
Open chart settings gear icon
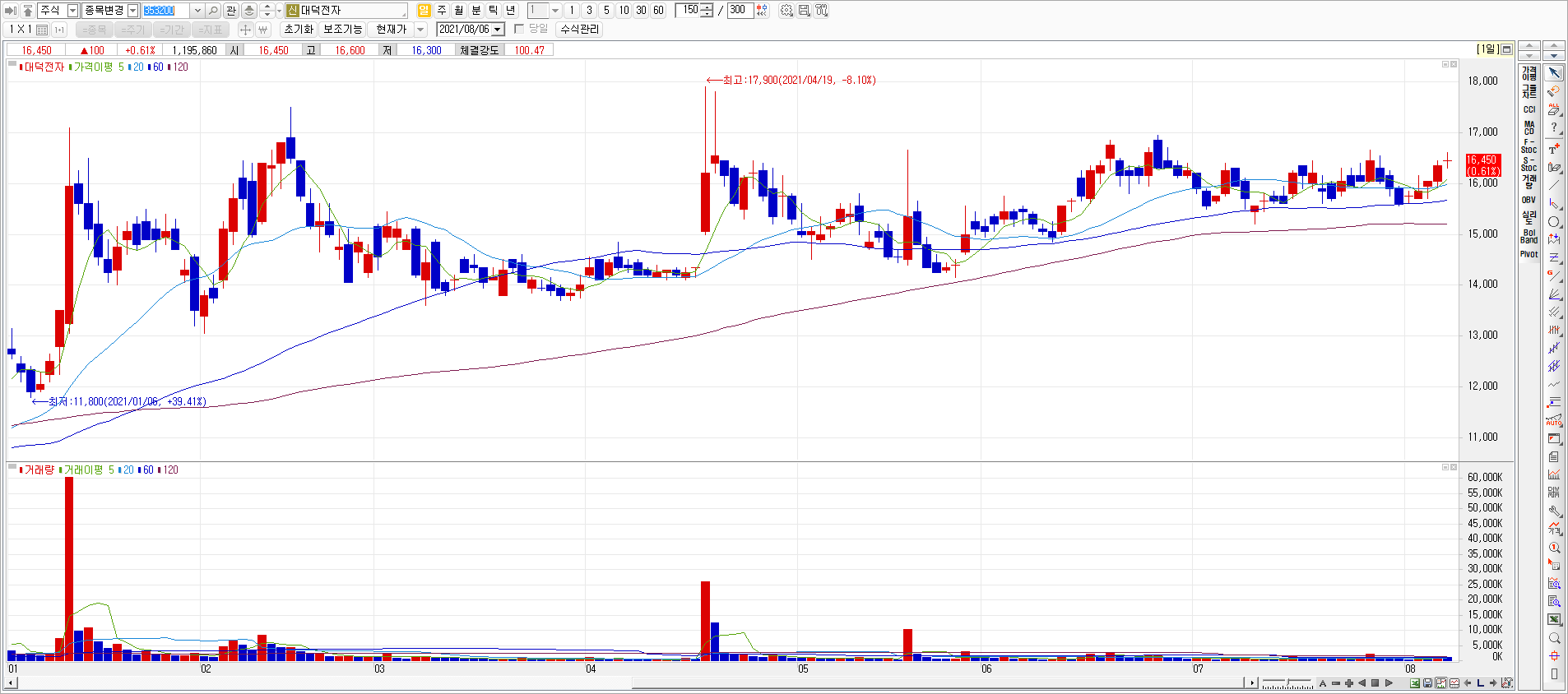[x=786, y=10]
